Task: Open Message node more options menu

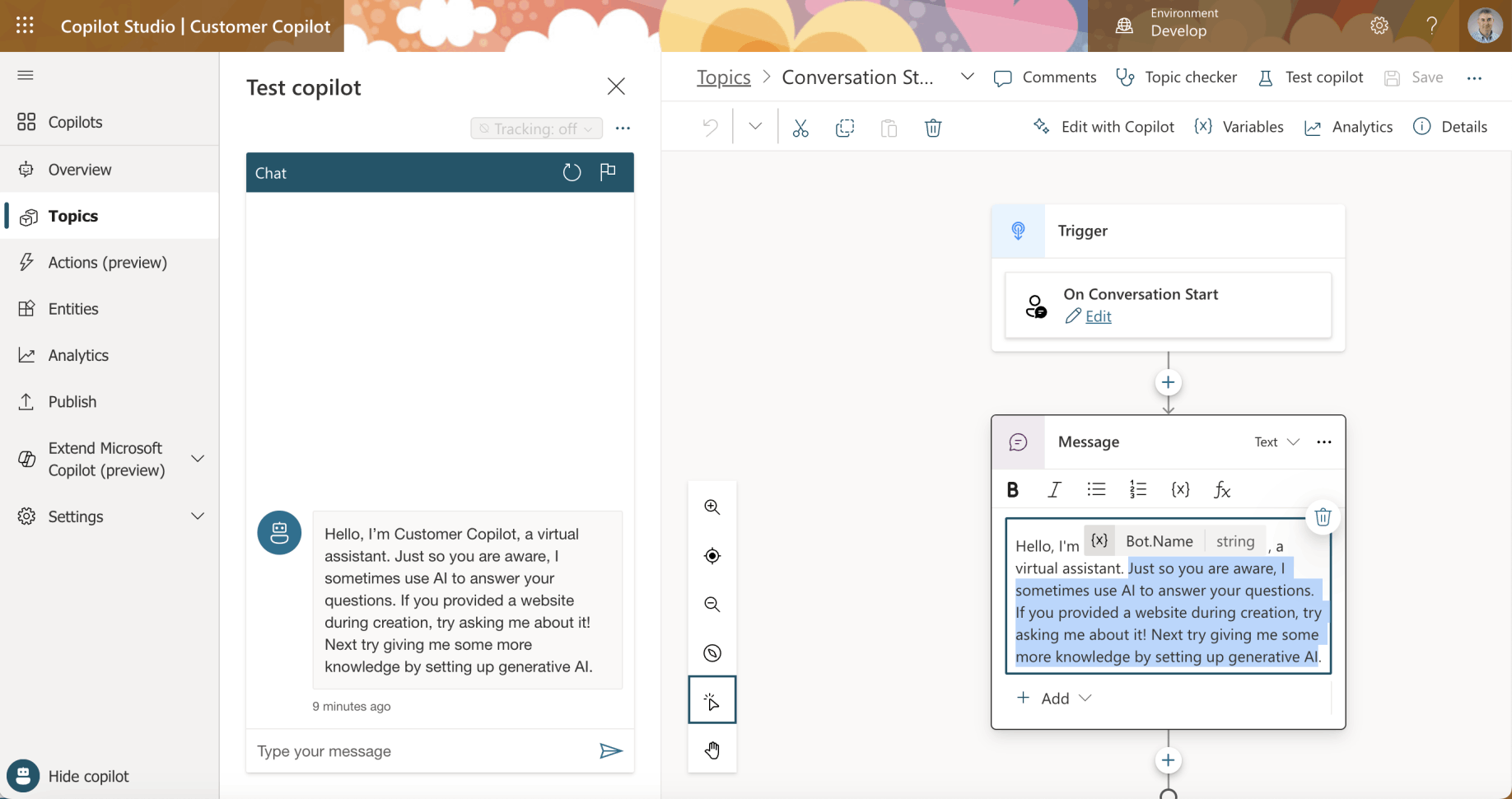Action: (1324, 442)
